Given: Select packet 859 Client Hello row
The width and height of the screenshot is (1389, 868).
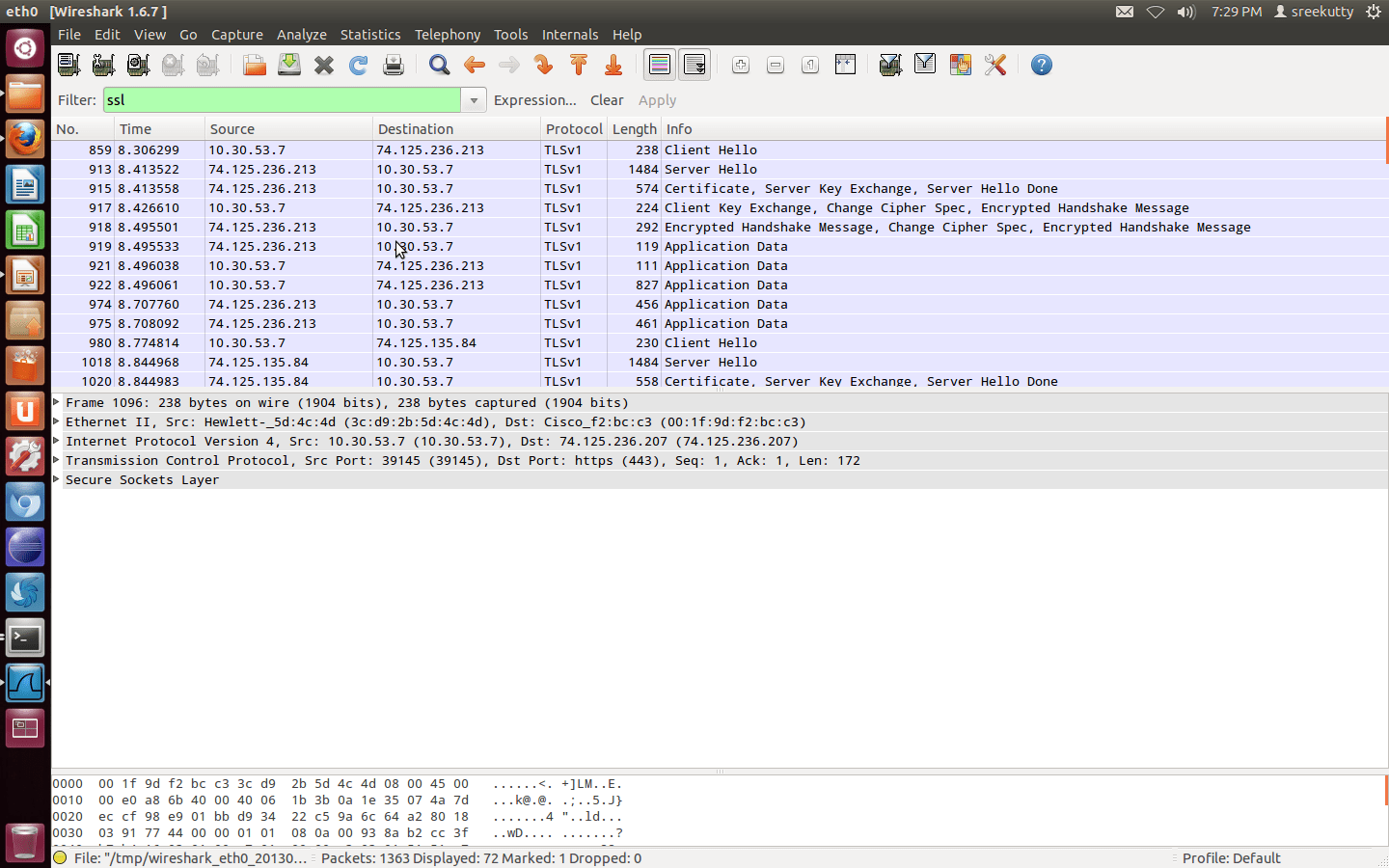Looking at the screenshot, I should click(x=719, y=149).
